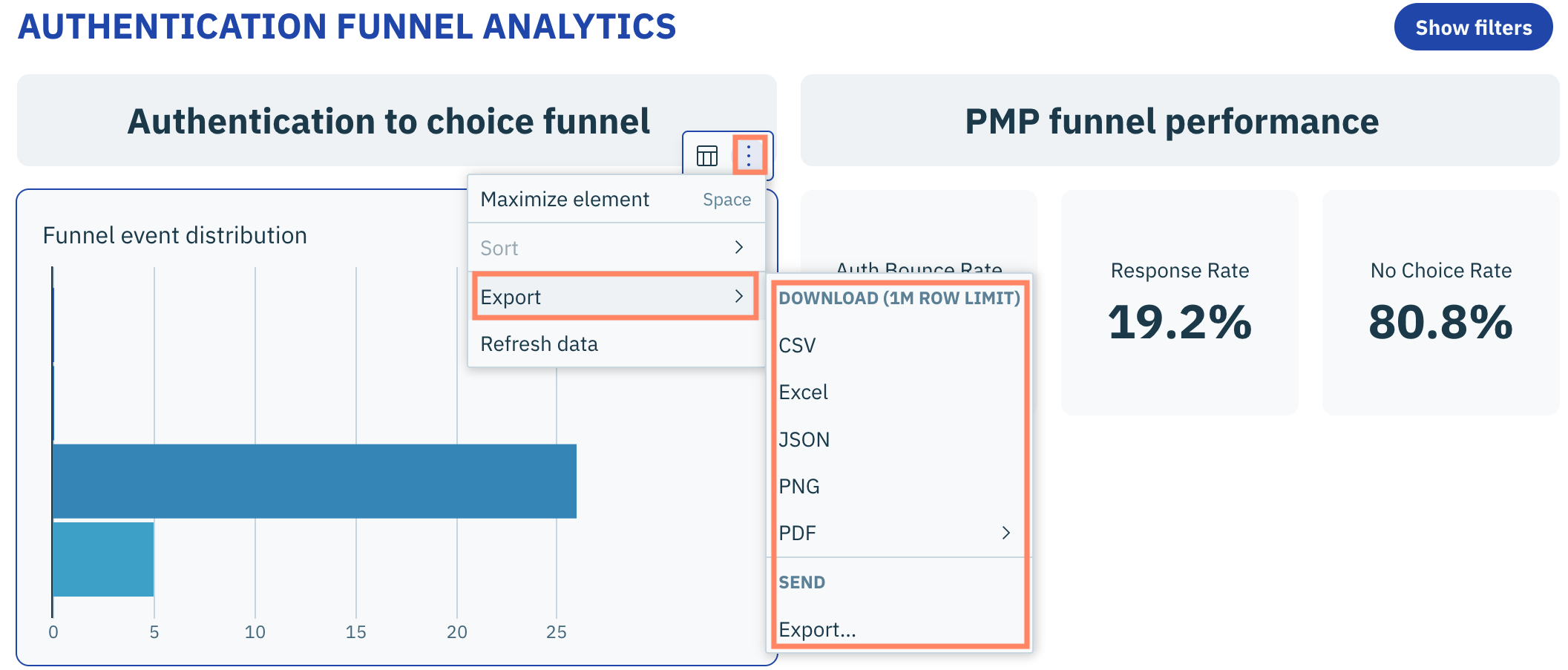
Task: Click the short light blue funnel bar
Action: (x=103, y=559)
